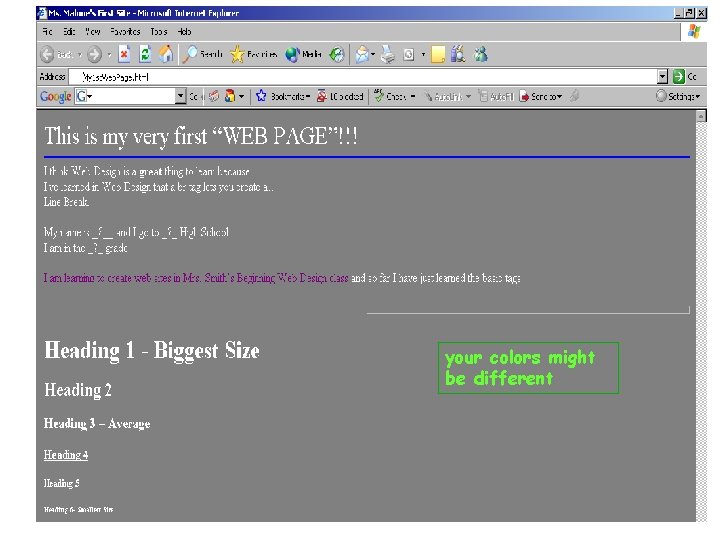Open the View menu
This screenshot has height=540, width=720.
(x=92, y=32)
